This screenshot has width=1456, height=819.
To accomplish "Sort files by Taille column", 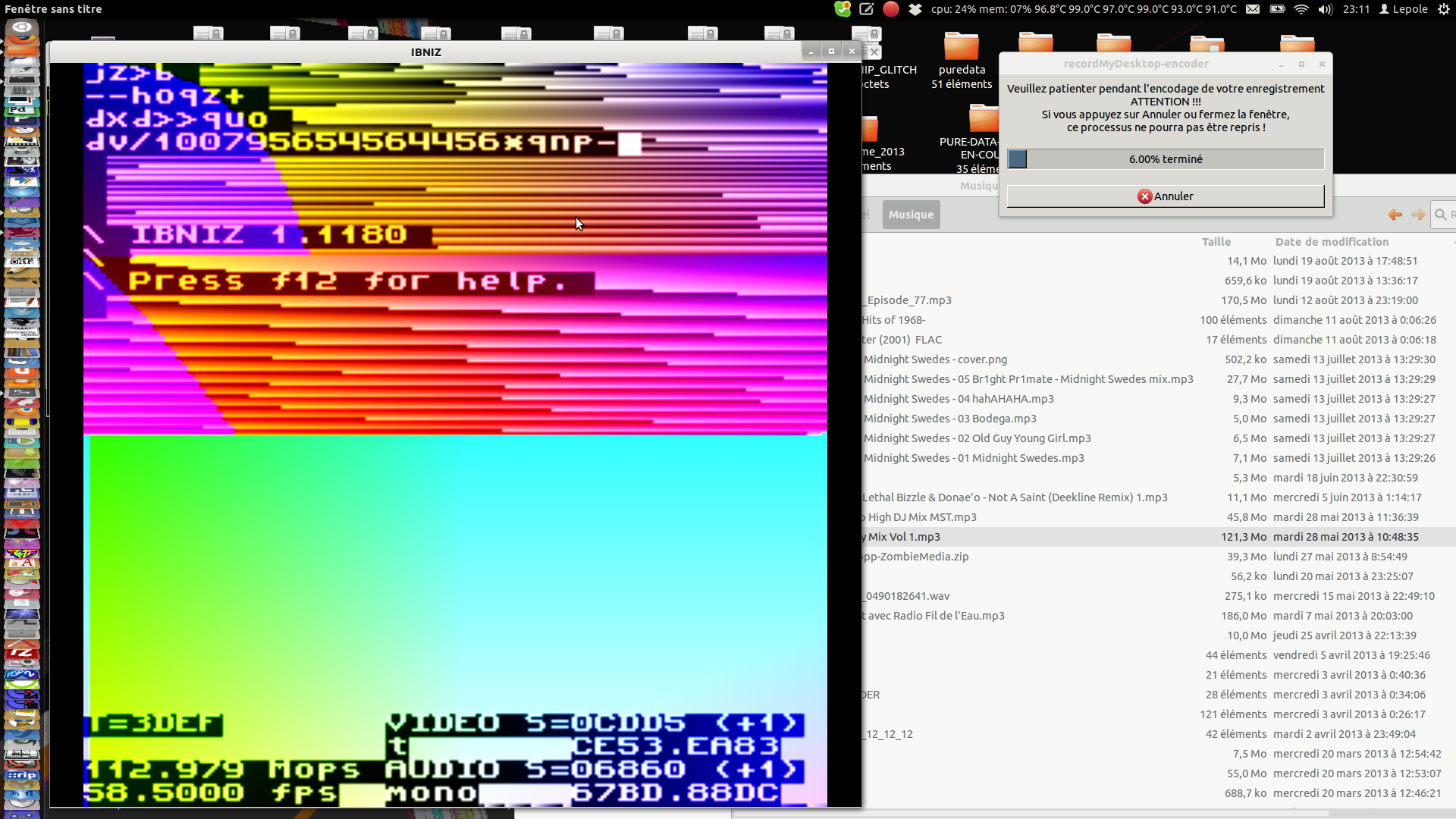I will 1216,242.
